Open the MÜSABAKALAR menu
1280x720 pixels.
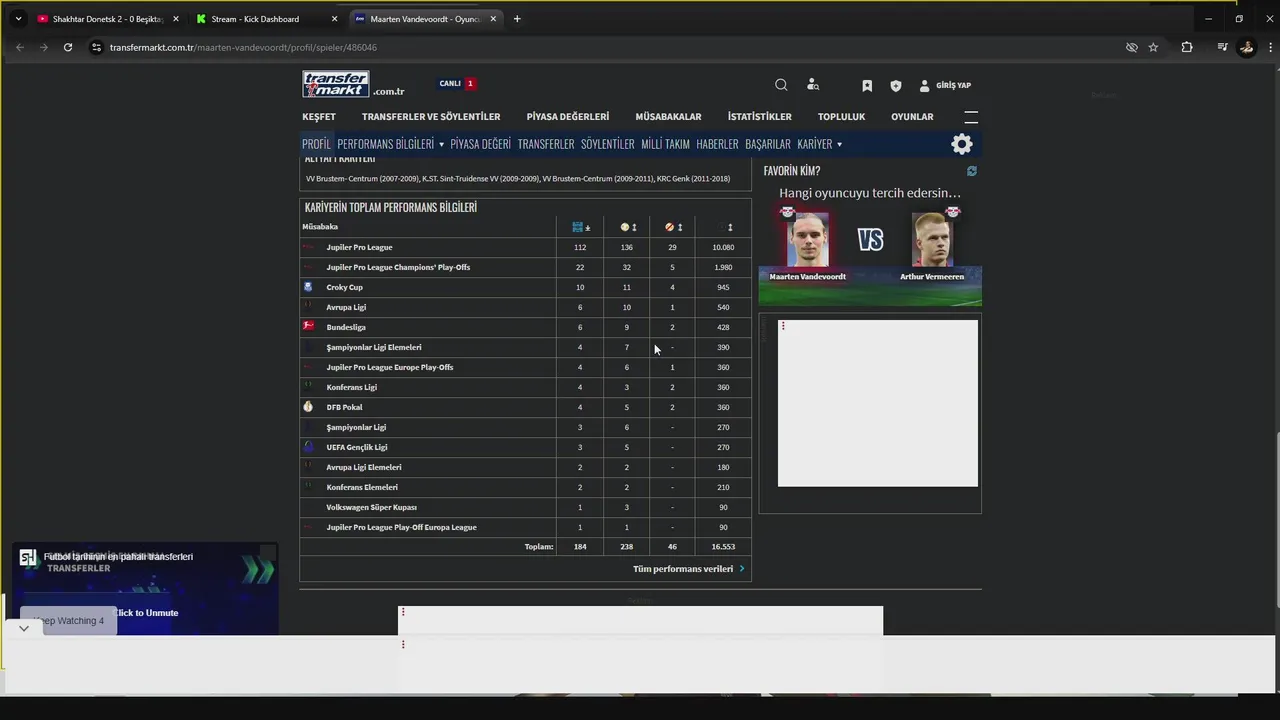pos(668,117)
